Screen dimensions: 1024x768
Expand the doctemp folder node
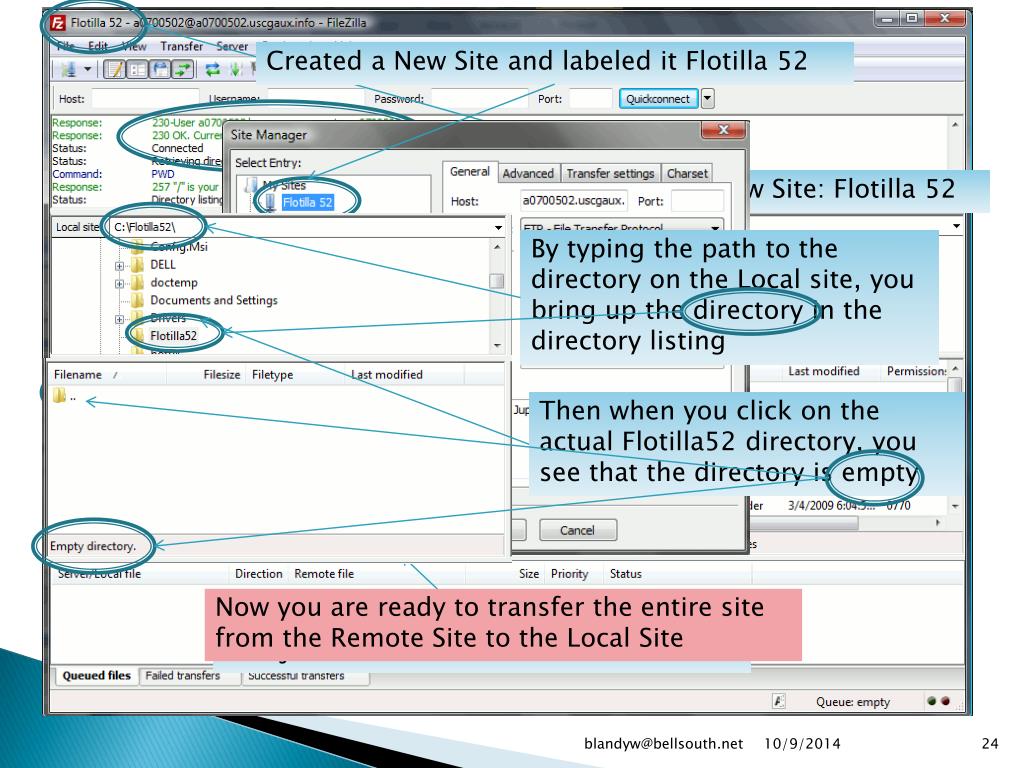coord(119,283)
